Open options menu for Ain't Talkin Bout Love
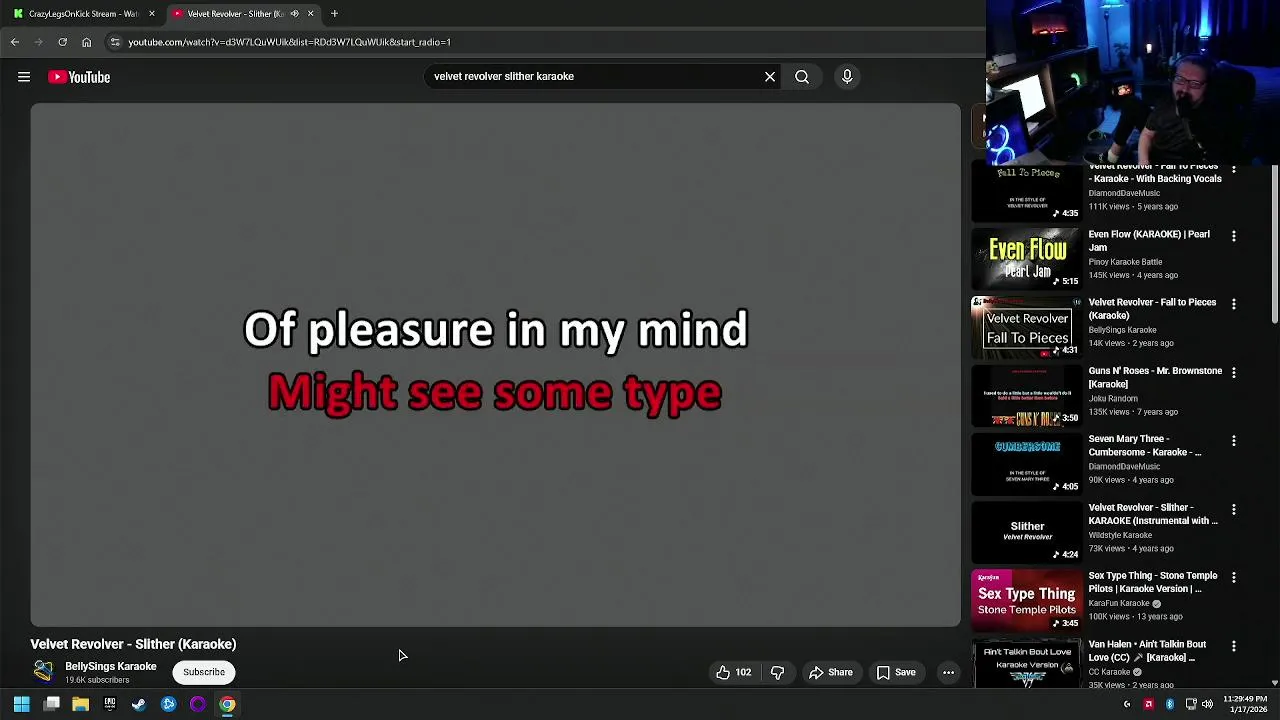The image size is (1280, 720). tap(1234, 646)
